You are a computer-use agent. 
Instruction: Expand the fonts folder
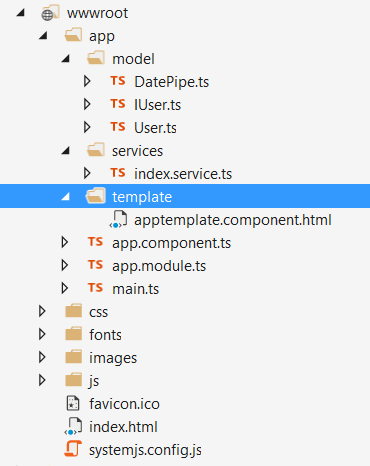(42, 334)
